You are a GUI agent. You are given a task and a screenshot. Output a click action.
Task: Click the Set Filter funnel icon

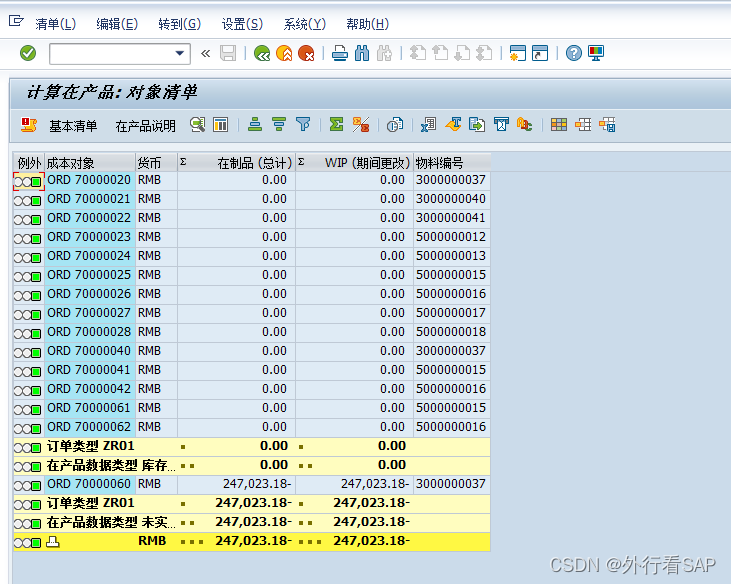tap(303, 125)
